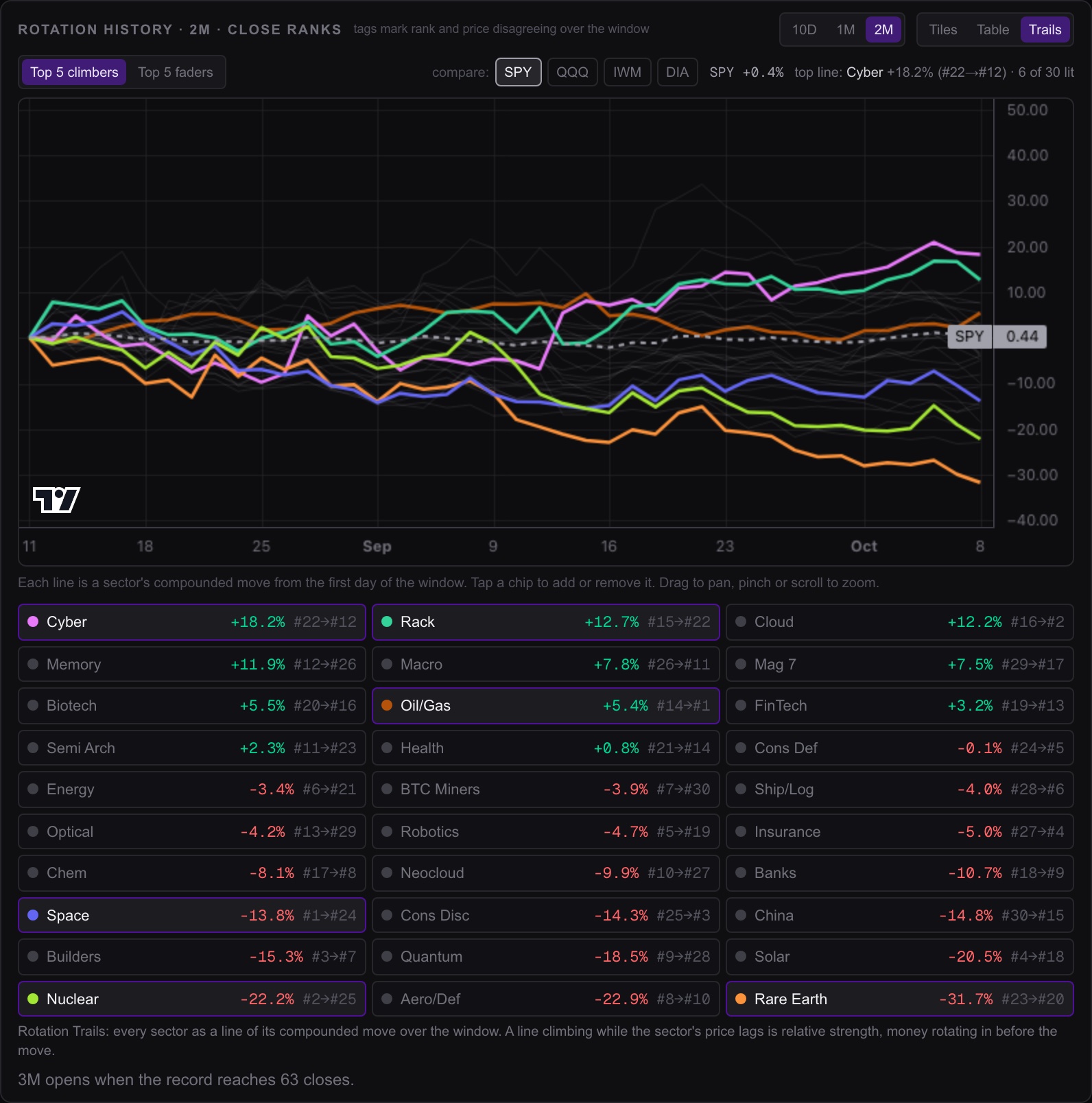Screen dimensions: 1092x1103
Task: Click the SPY 0.44 price label
Action: [997, 336]
